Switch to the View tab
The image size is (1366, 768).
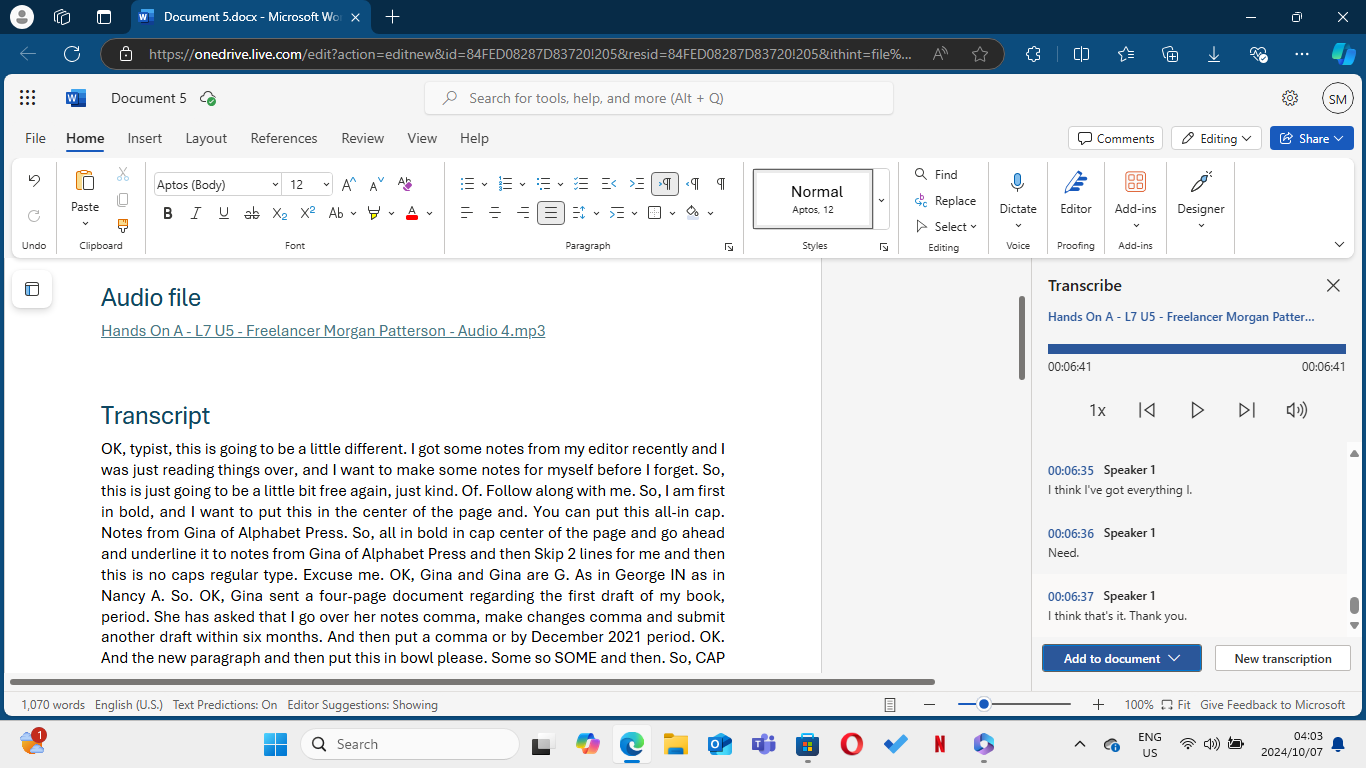[422, 138]
